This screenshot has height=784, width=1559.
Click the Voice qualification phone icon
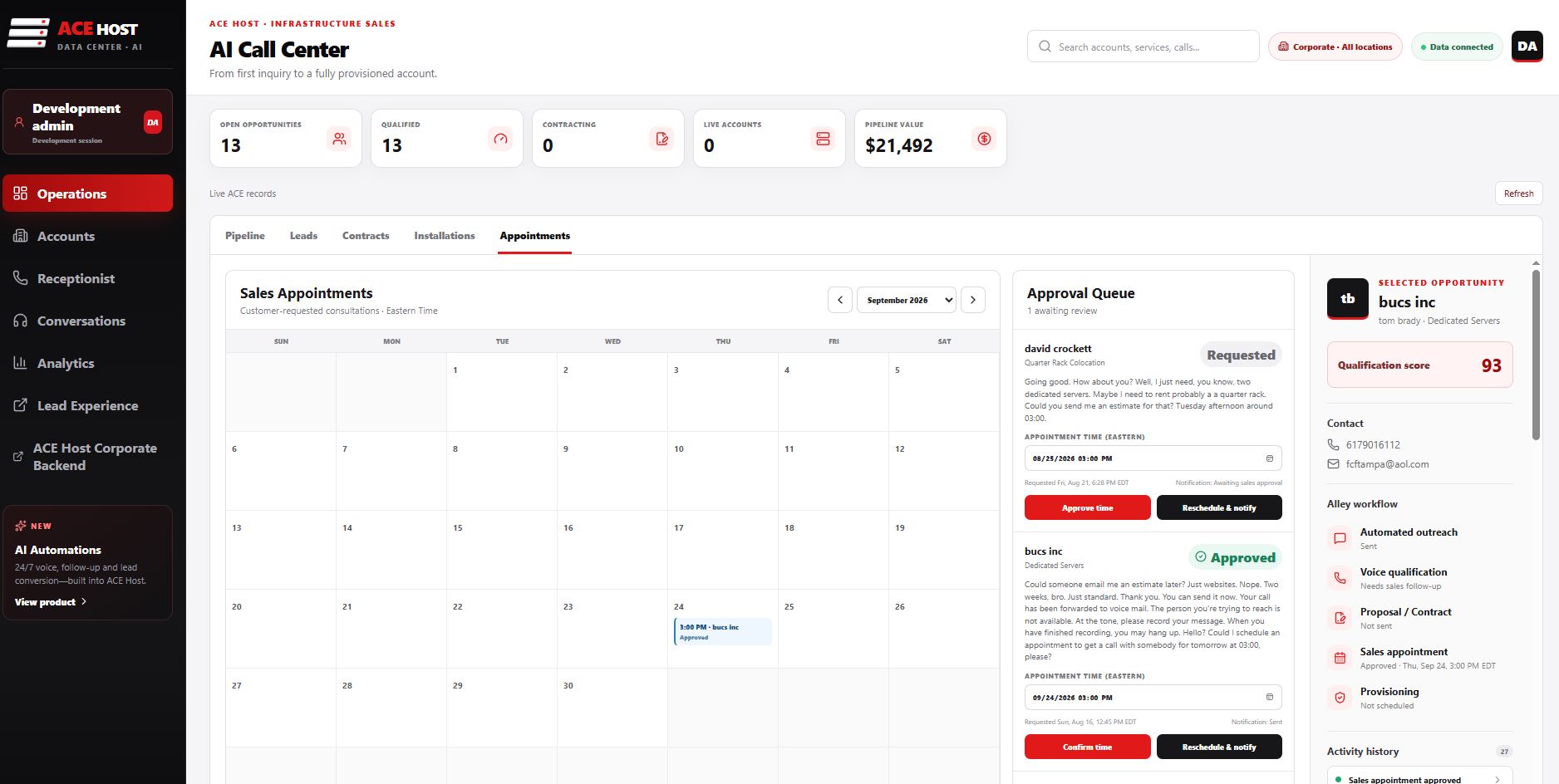point(1340,578)
